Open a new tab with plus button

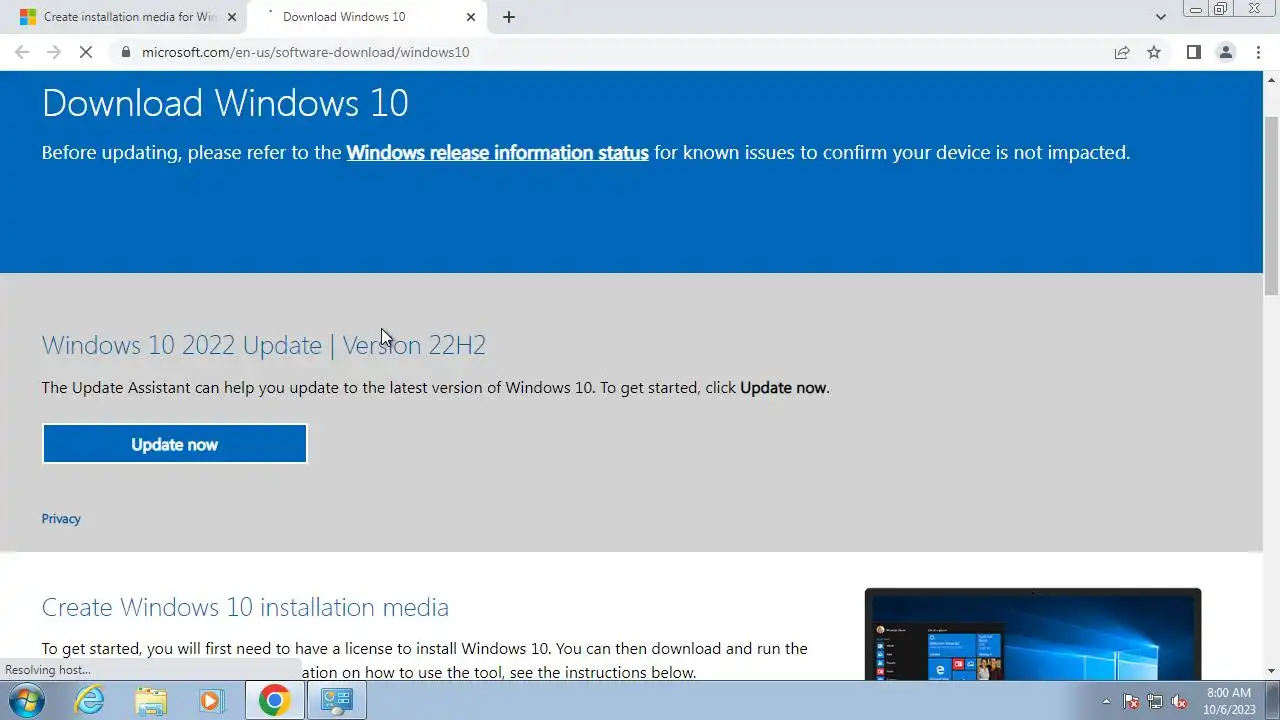click(509, 17)
